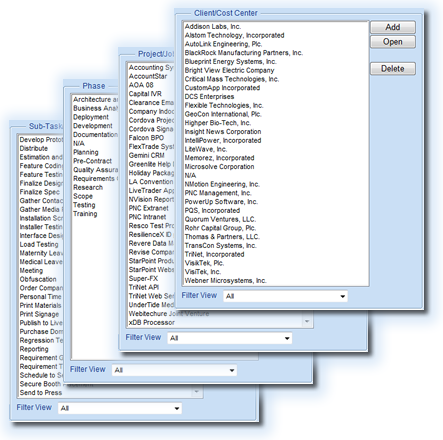This screenshot has height=440, width=443.
Task: Select Reporting in Sub-Task list
Action: 34,349
